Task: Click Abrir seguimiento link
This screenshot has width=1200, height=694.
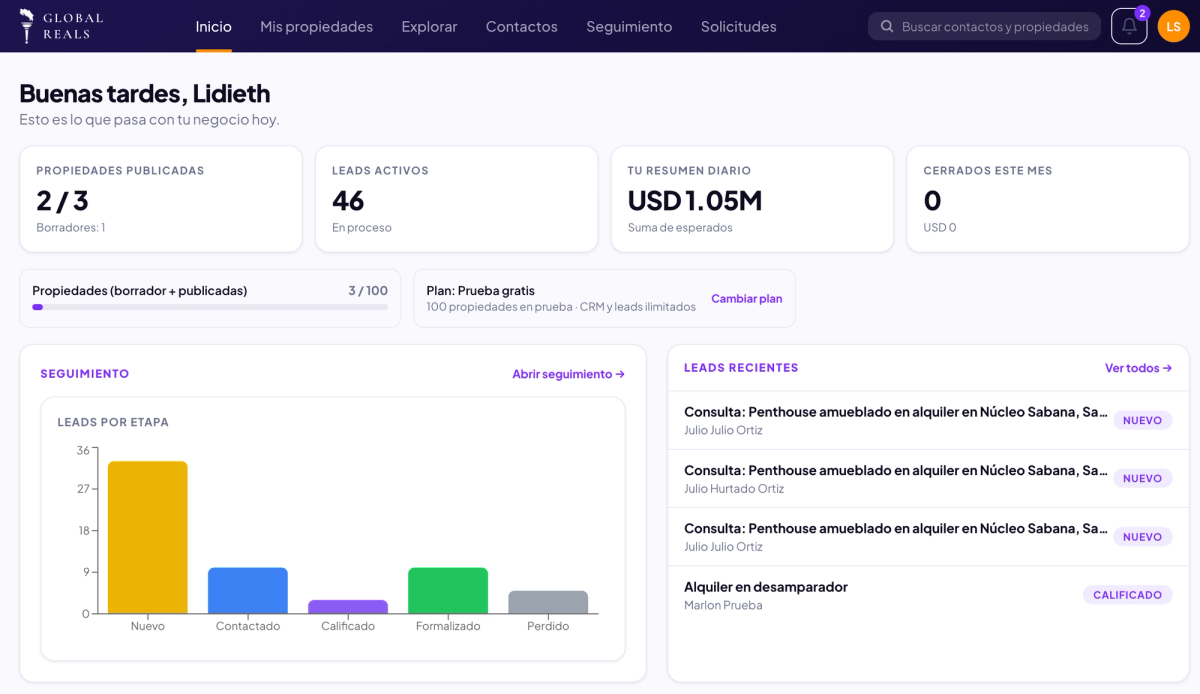Action: tap(568, 374)
